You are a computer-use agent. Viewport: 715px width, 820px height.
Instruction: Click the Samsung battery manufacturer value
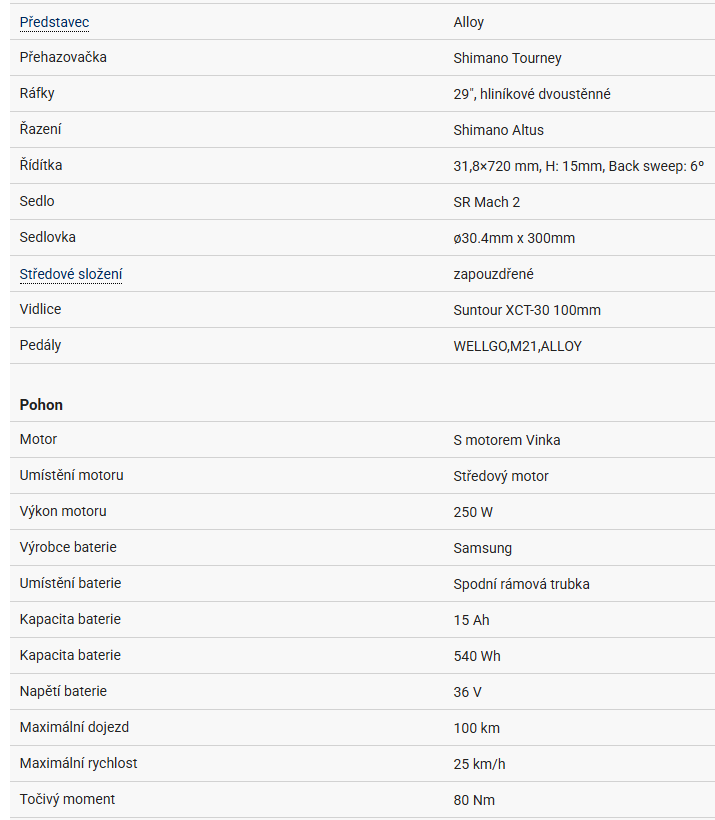pos(482,548)
